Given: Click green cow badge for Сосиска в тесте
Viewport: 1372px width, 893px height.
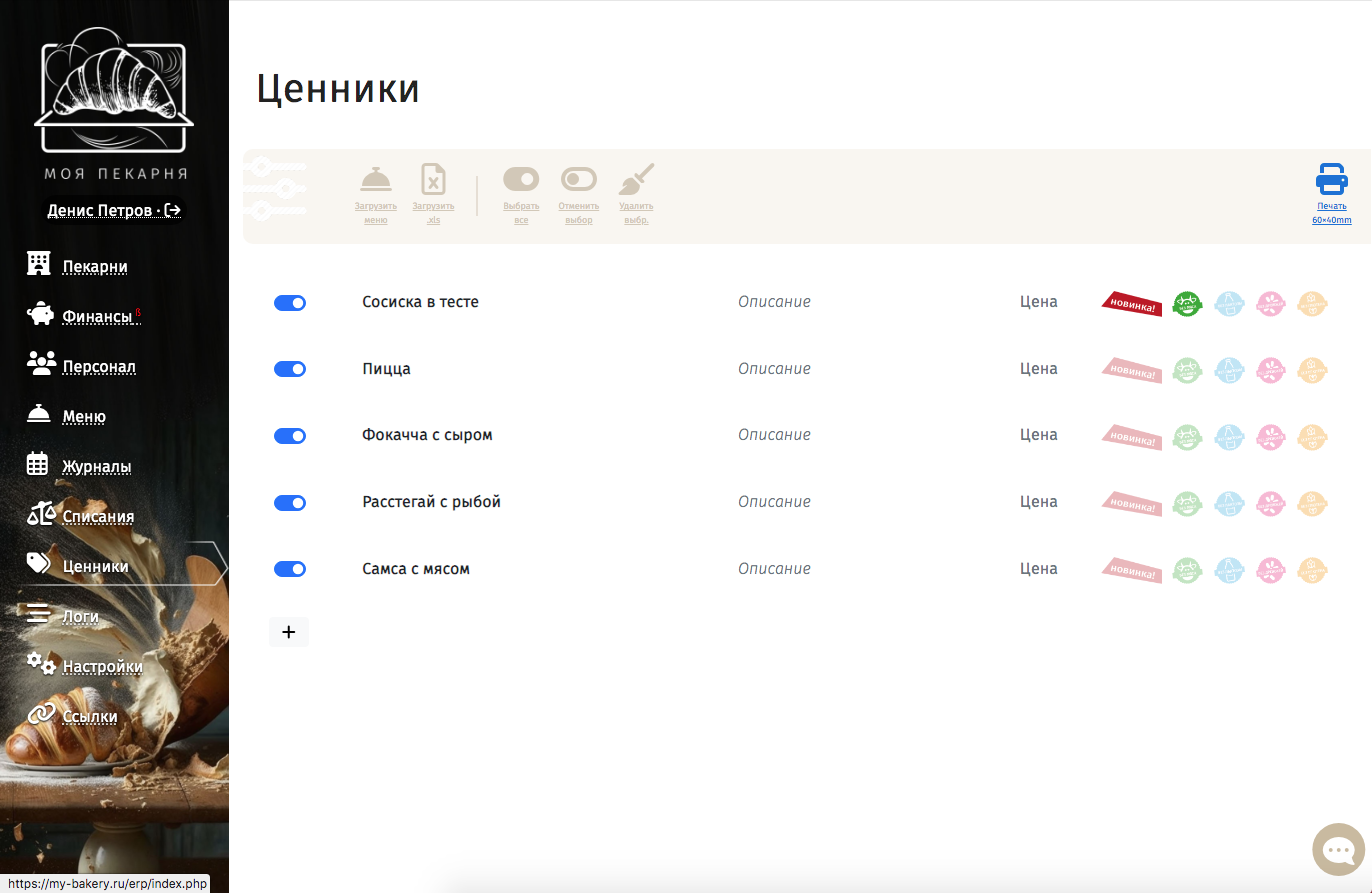Looking at the screenshot, I should pyautogui.click(x=1187, y=303).
